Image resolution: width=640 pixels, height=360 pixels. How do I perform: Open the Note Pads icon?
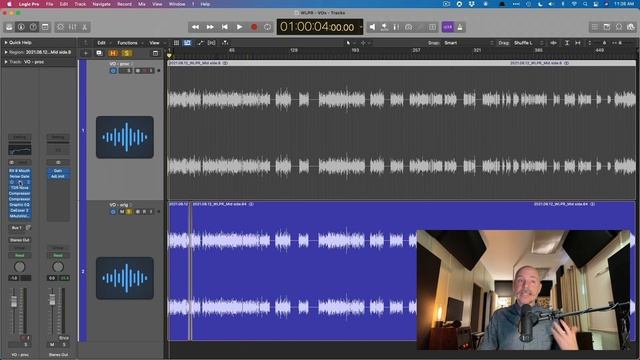coord(607,27)
